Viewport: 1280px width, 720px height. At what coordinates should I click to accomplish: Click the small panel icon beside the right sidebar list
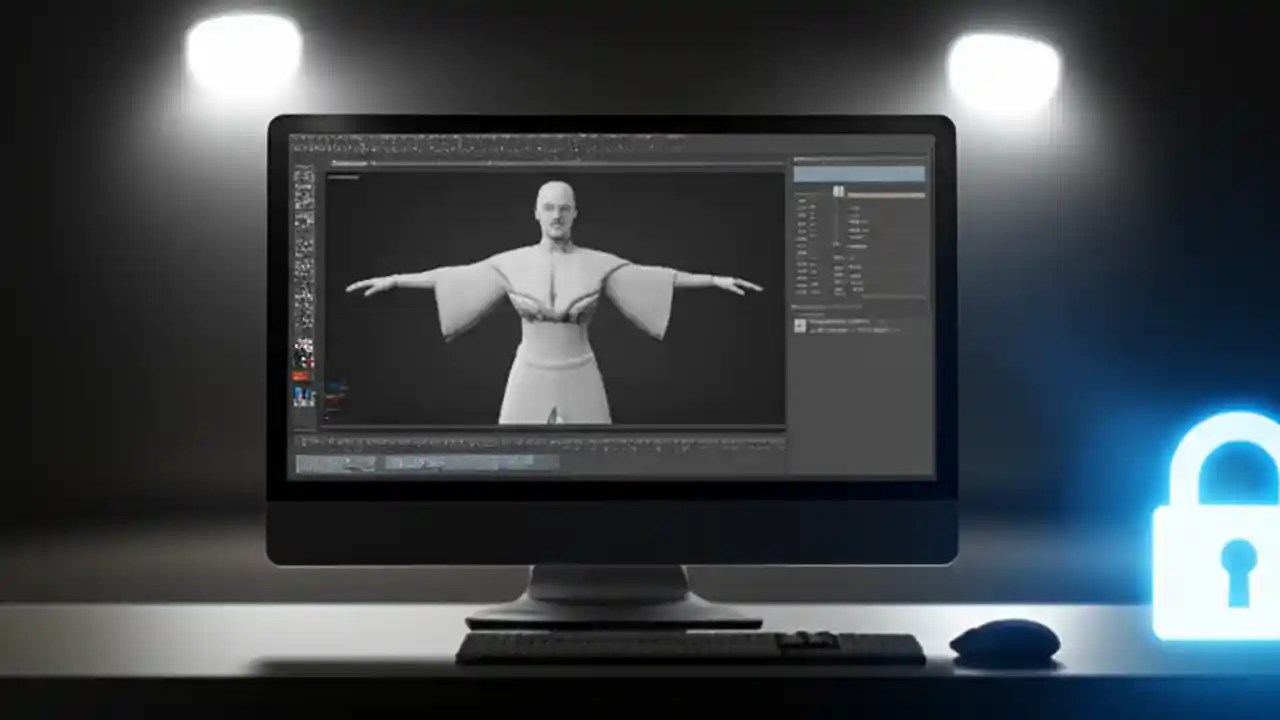[x=798, y=325]
